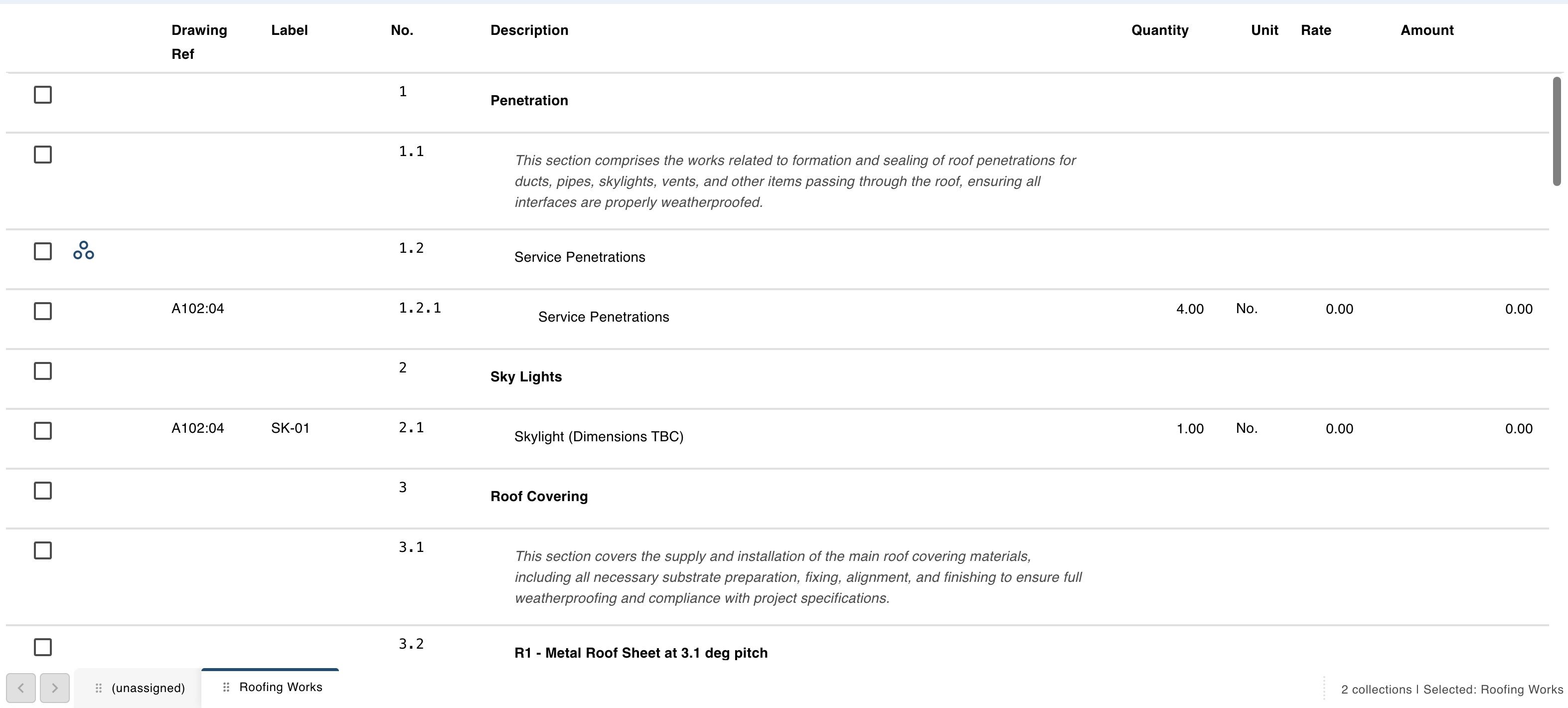Click the Quantity column header
1568x708 pixels.
pos(1160,30)
